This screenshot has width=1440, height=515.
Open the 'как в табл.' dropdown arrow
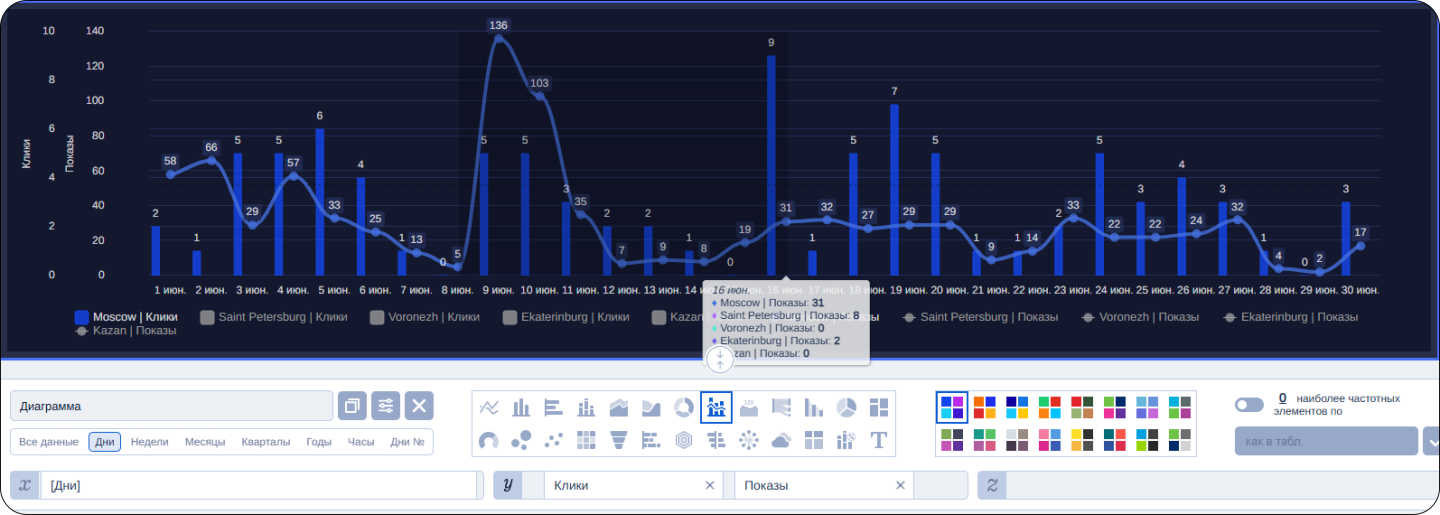[1431, 441]
